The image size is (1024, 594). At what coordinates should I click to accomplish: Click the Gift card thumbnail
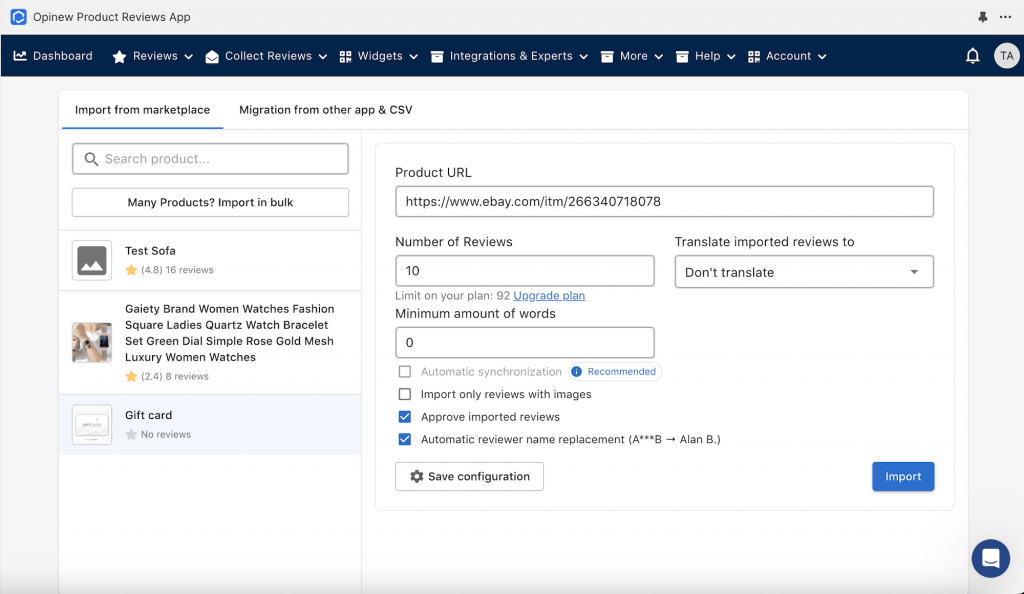pos(91,425)
